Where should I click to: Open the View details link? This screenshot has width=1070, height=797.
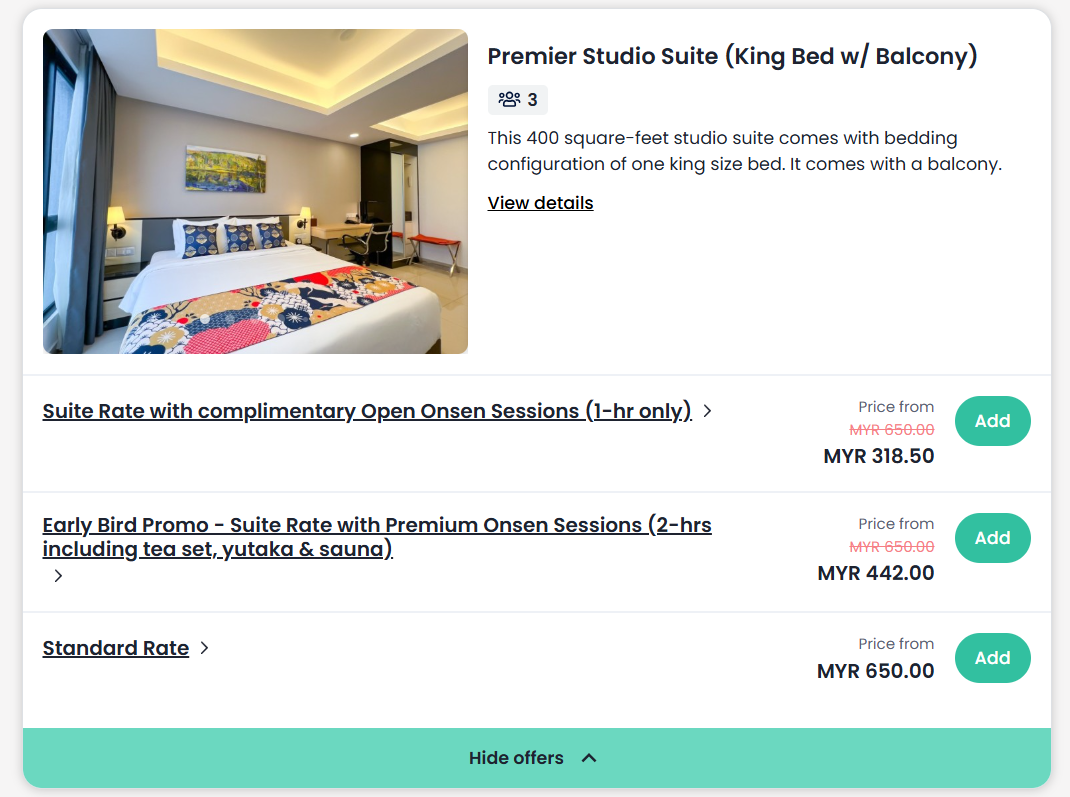pyautogui.click(x=540, y=203)
